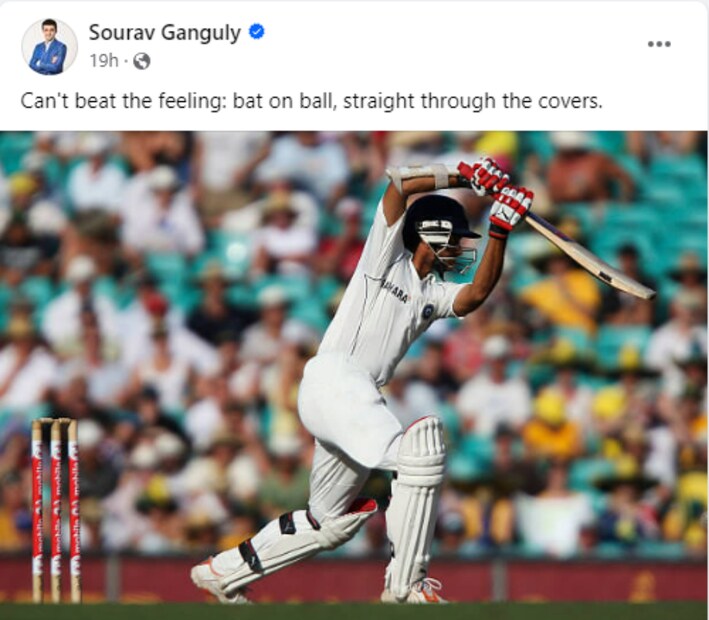Image resolution: width=709 pixels, height=620 pixels.
Task: Click the maroon boundary advertising board
Action: click(x=354, y=581)
